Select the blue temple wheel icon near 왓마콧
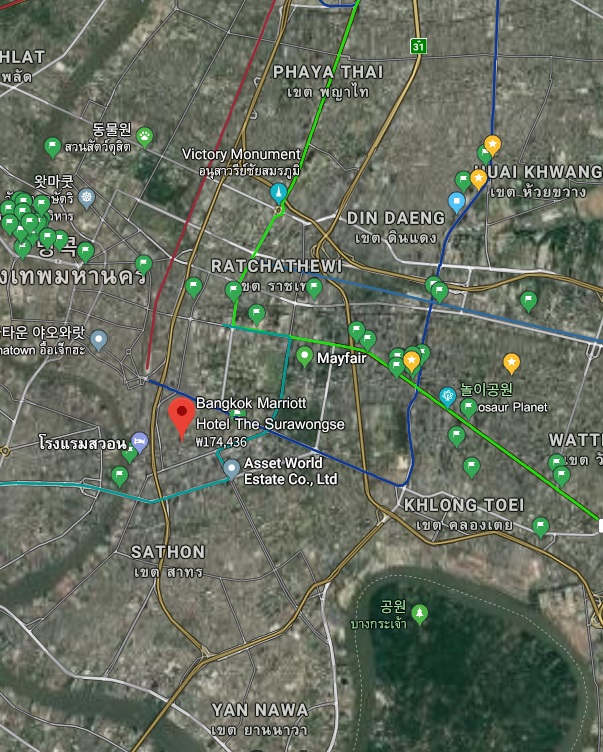The height and width of the screenshot is (752, 603). point(86,198)
